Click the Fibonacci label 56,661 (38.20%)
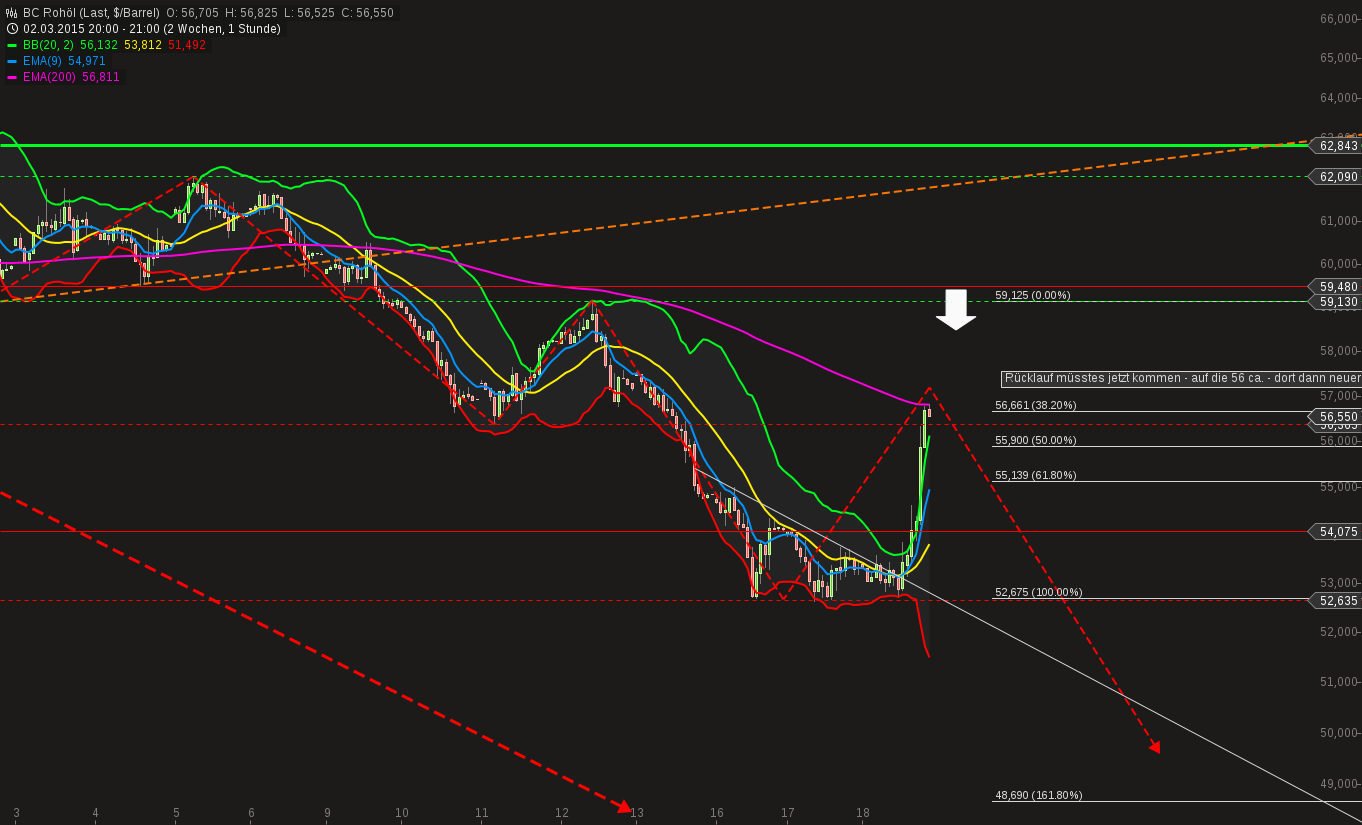Viewport: 1362px width, 825px height. pos(1036,405)
